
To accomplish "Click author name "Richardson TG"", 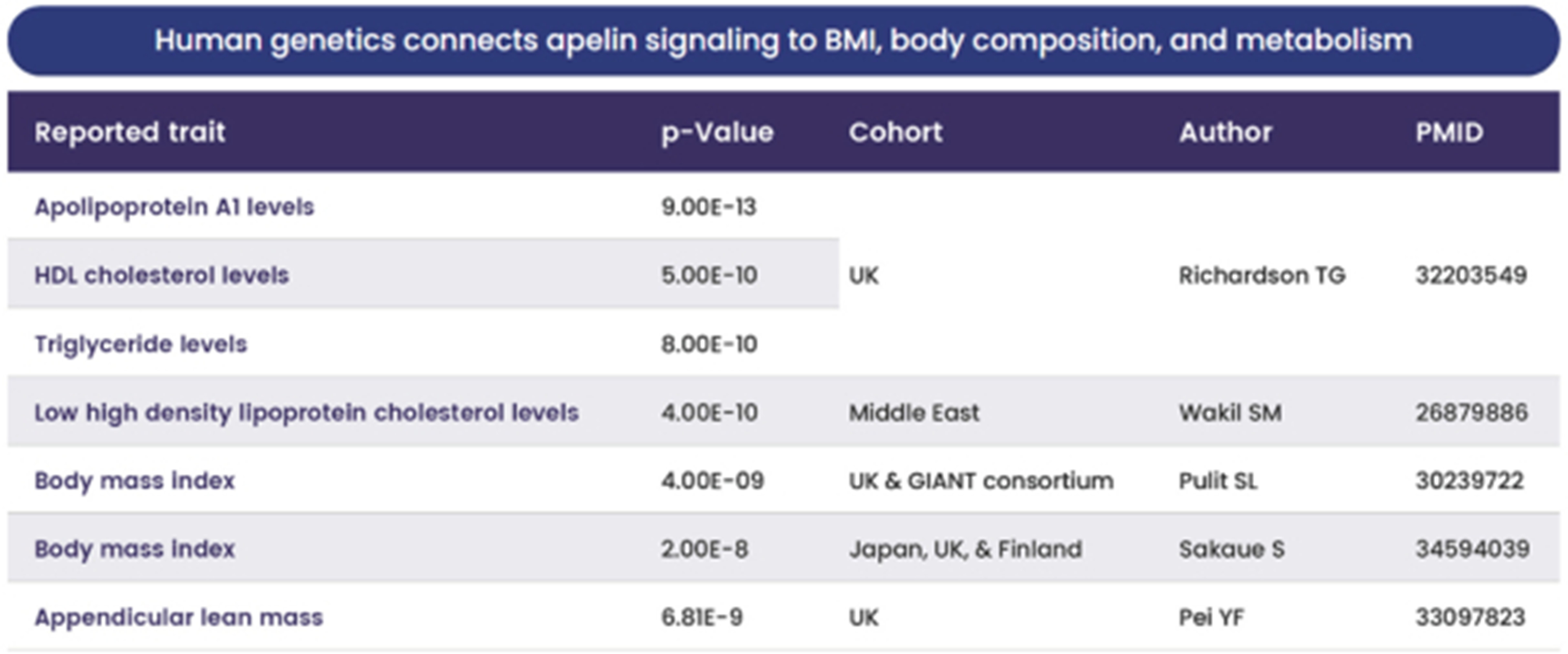I will [x=1261, y=275].
